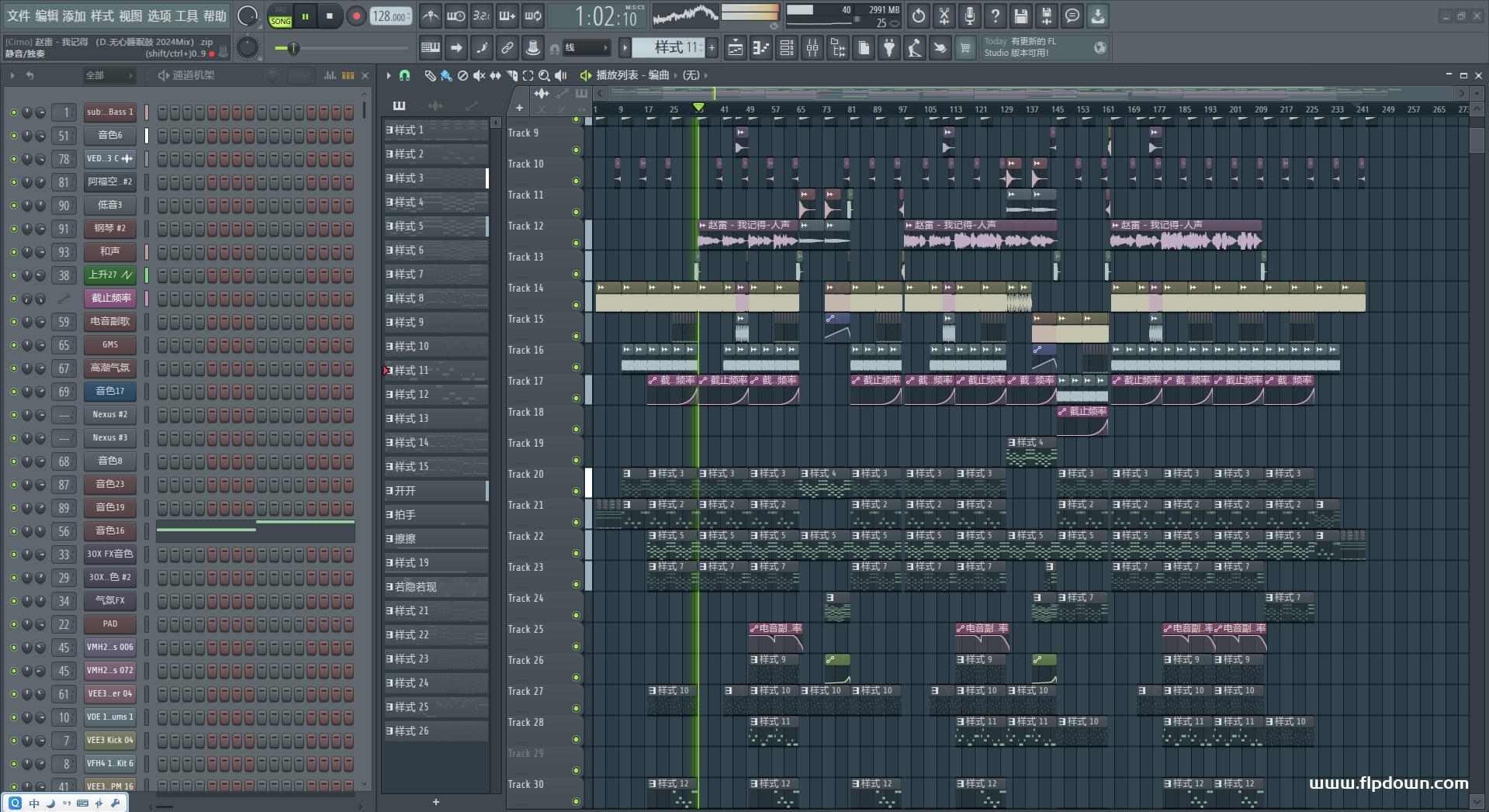Toggle the PAT/SONG mode switch
The width and height of the screenshot is (1489, 812).
click(x=280, y=16)
